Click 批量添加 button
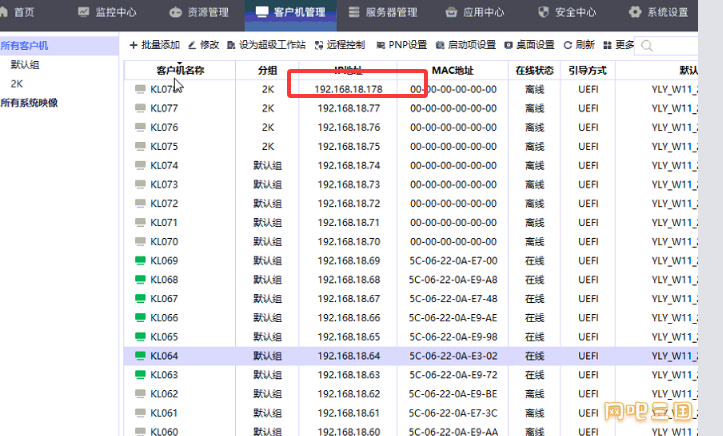This screenshot has width=723, height=436. pos(154,45)
